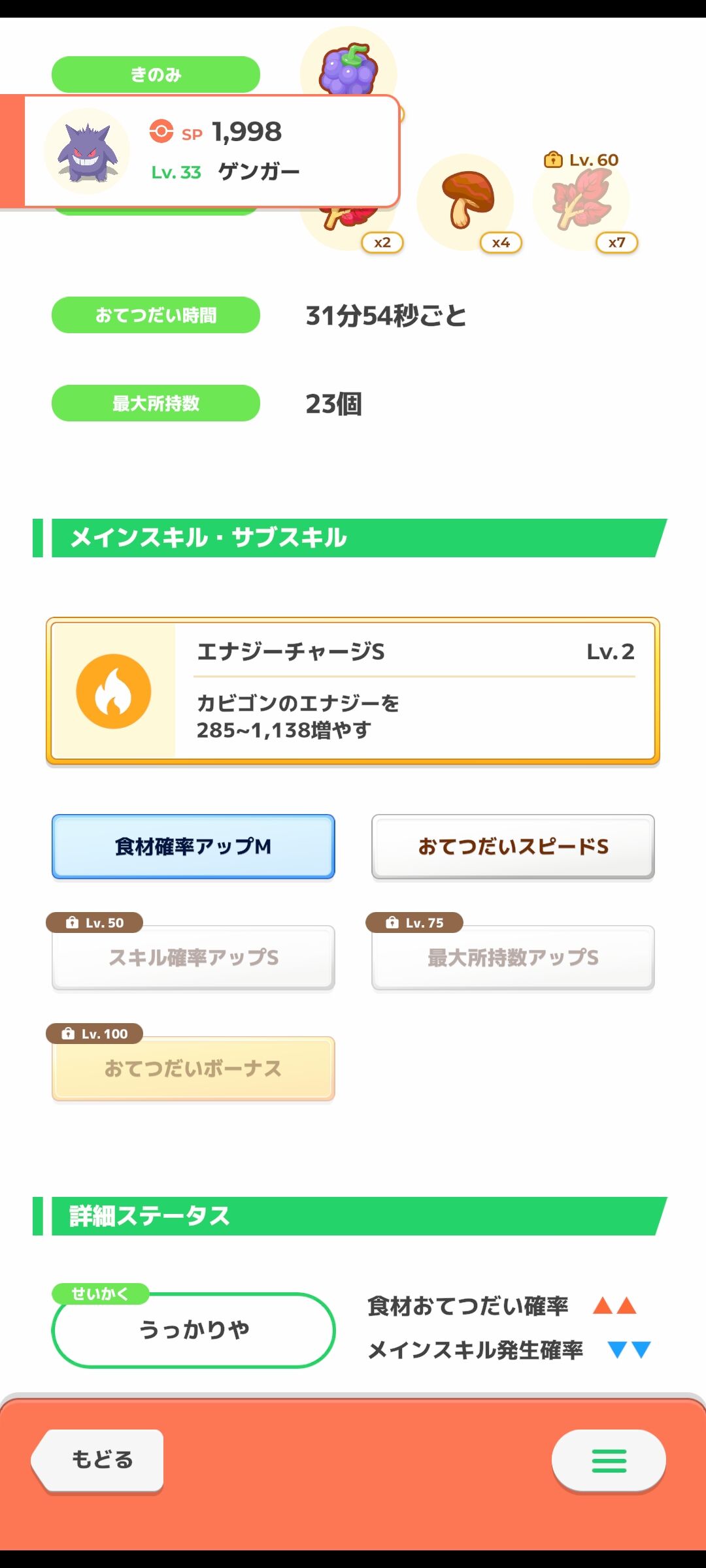Tap the locked おてつだいボーナス gold skill
Image resolution: width=706 pixels, height=1568 pixels.
pos(193,1068)
